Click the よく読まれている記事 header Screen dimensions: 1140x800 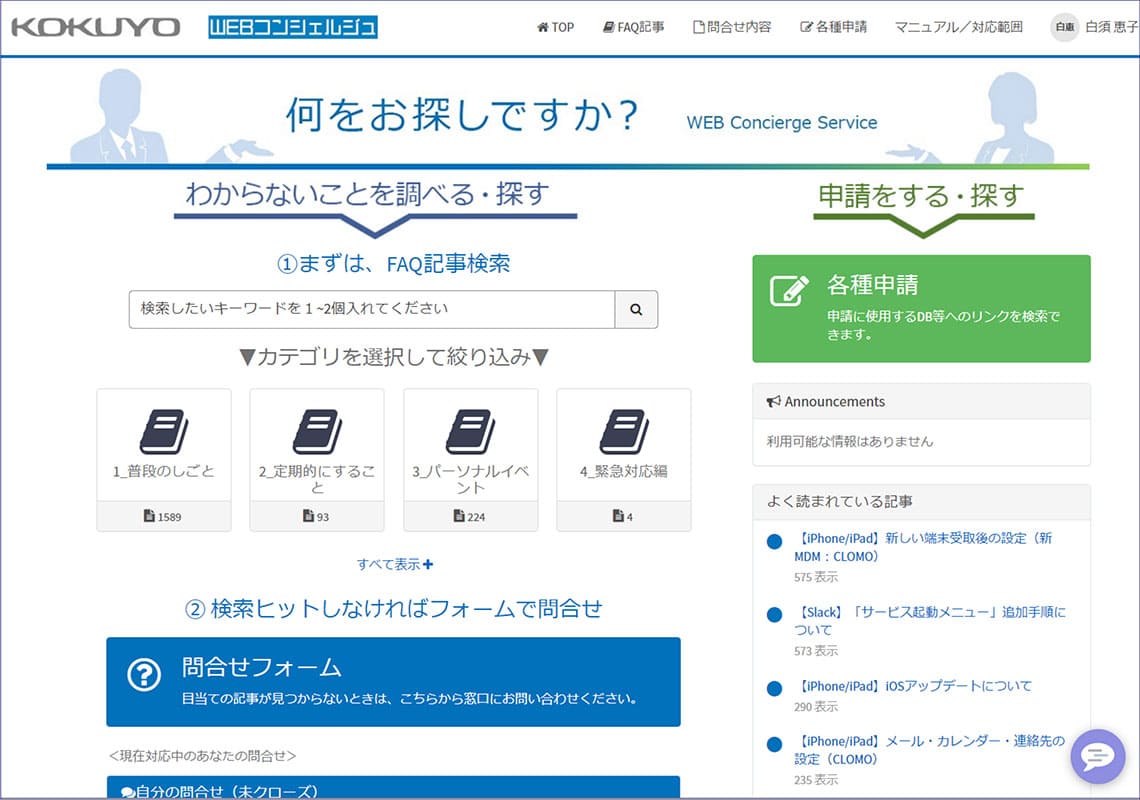click(x=921, y=502)
